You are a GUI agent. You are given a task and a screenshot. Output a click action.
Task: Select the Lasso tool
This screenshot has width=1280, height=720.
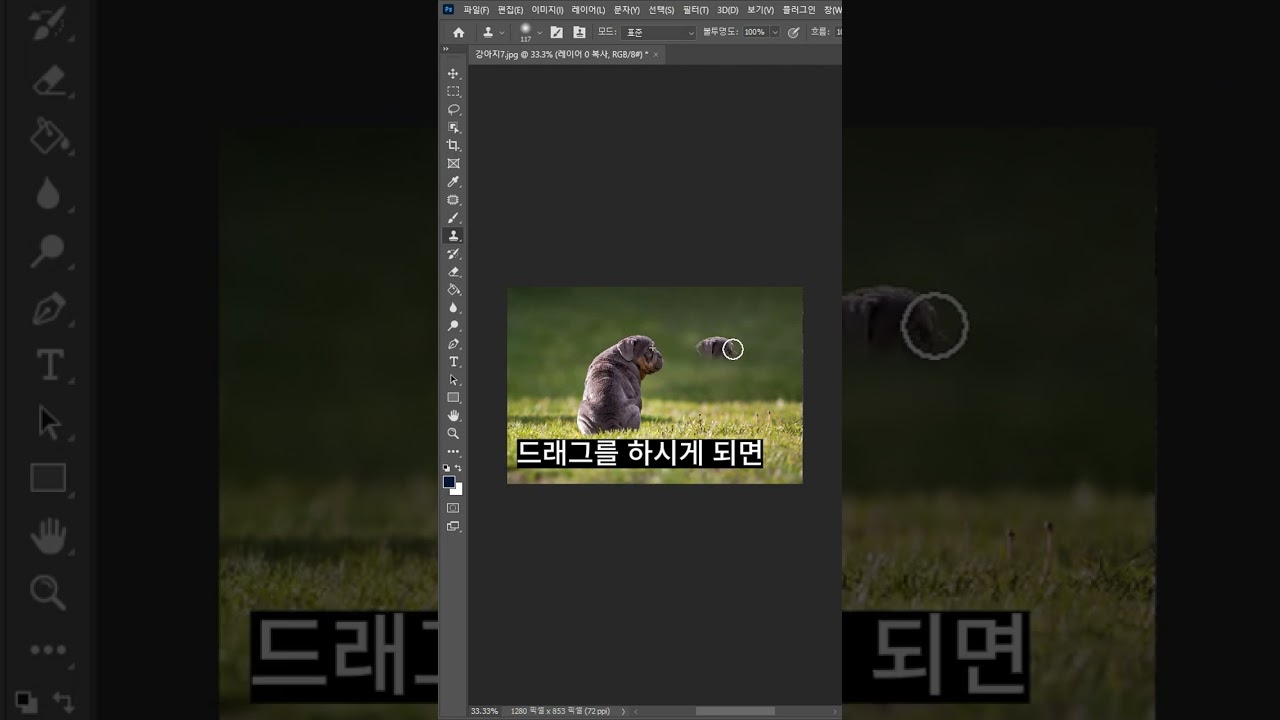[453, 109]
